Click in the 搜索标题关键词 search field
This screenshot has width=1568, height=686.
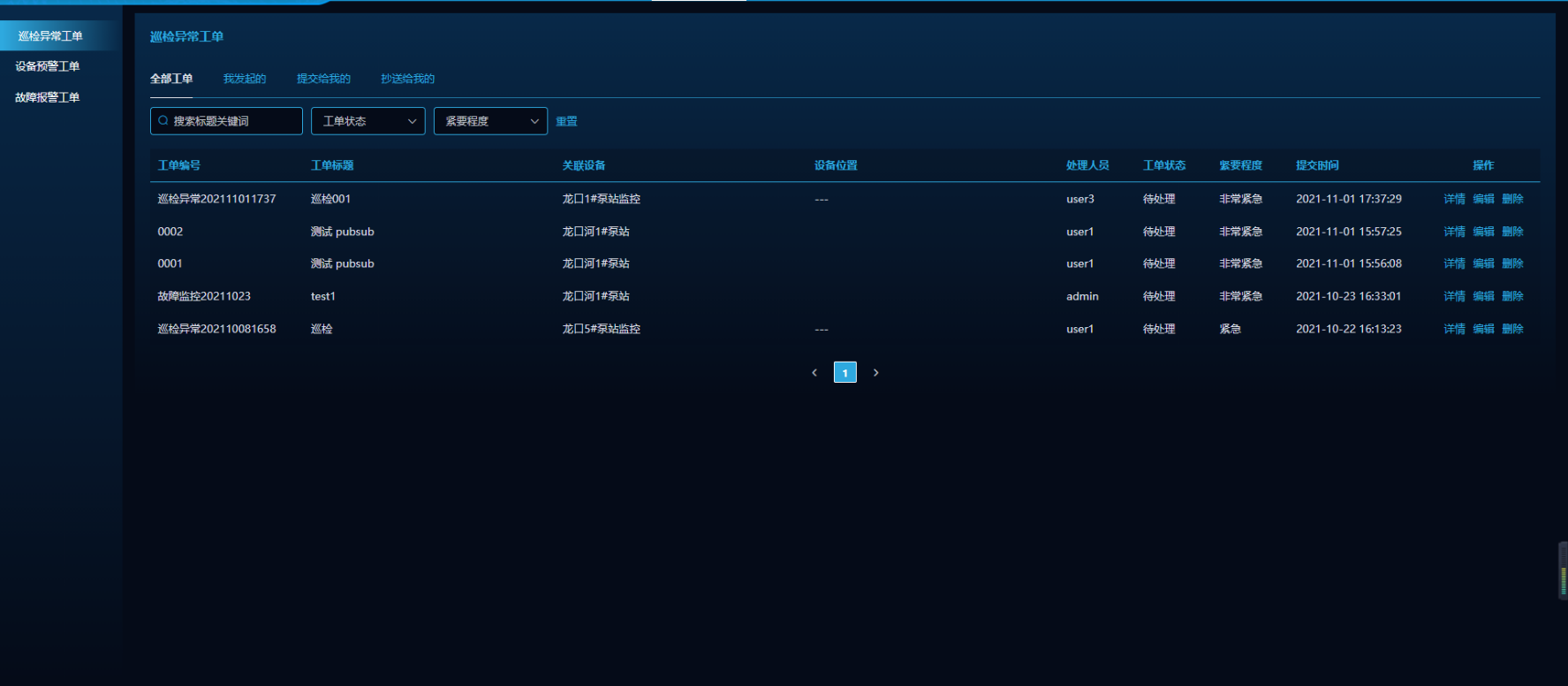pos(234,121)
